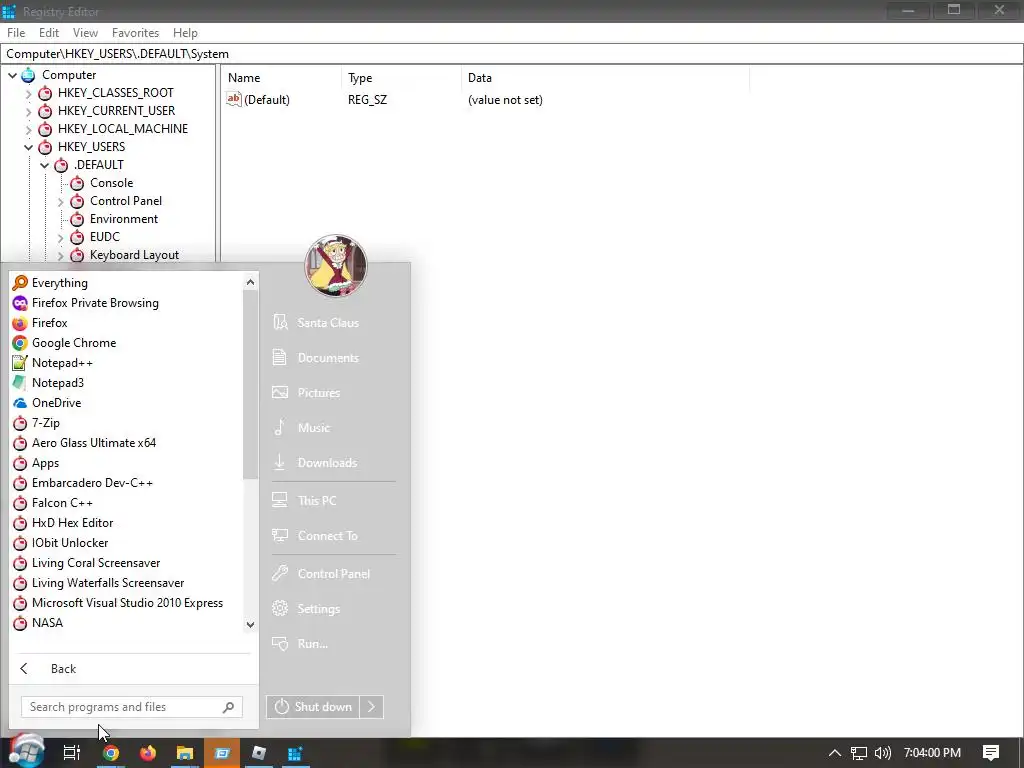Open the Help menu
The image size is (1024, 768).
185,33
